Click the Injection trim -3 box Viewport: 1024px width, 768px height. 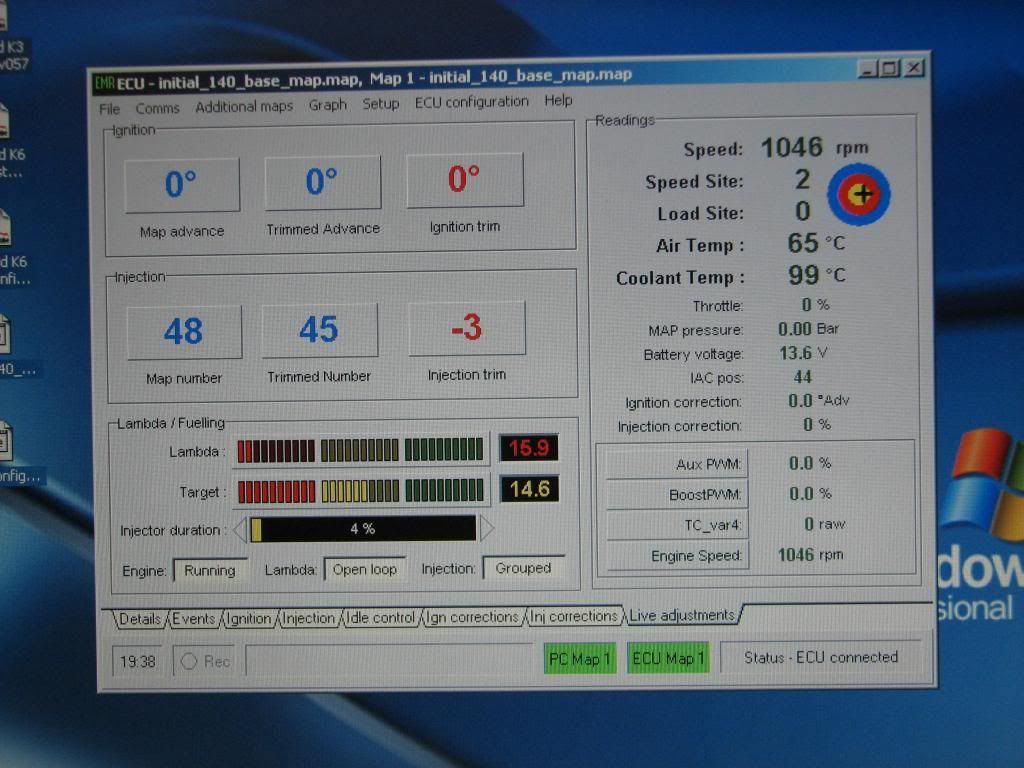pos(467,328)
